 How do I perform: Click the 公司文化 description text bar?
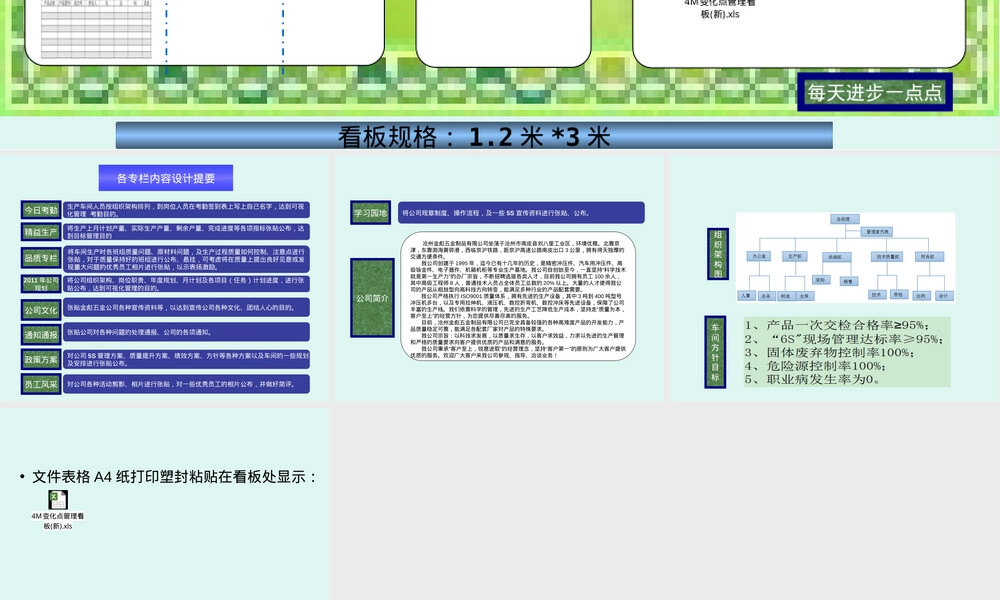tap(186, 307)
